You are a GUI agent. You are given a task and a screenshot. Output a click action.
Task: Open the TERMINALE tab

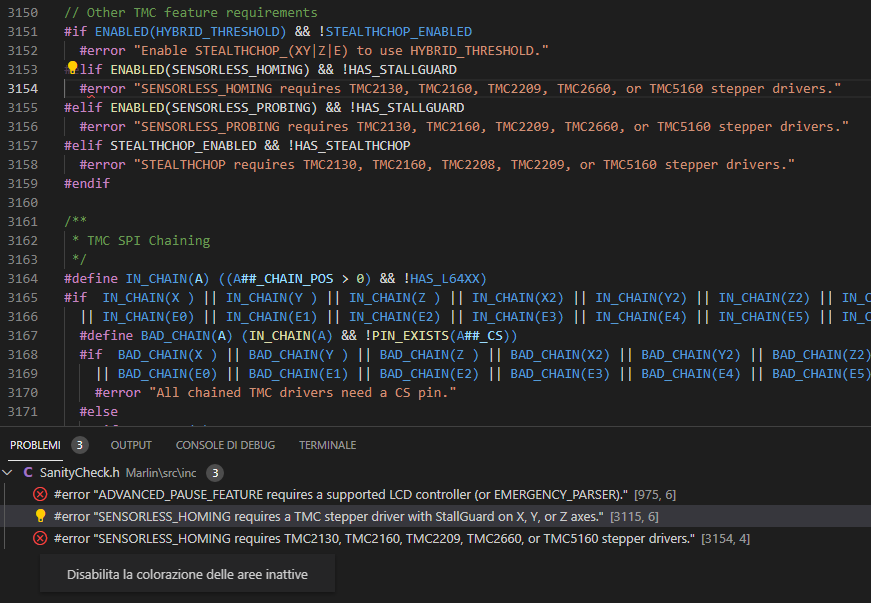tap(327, 445)
